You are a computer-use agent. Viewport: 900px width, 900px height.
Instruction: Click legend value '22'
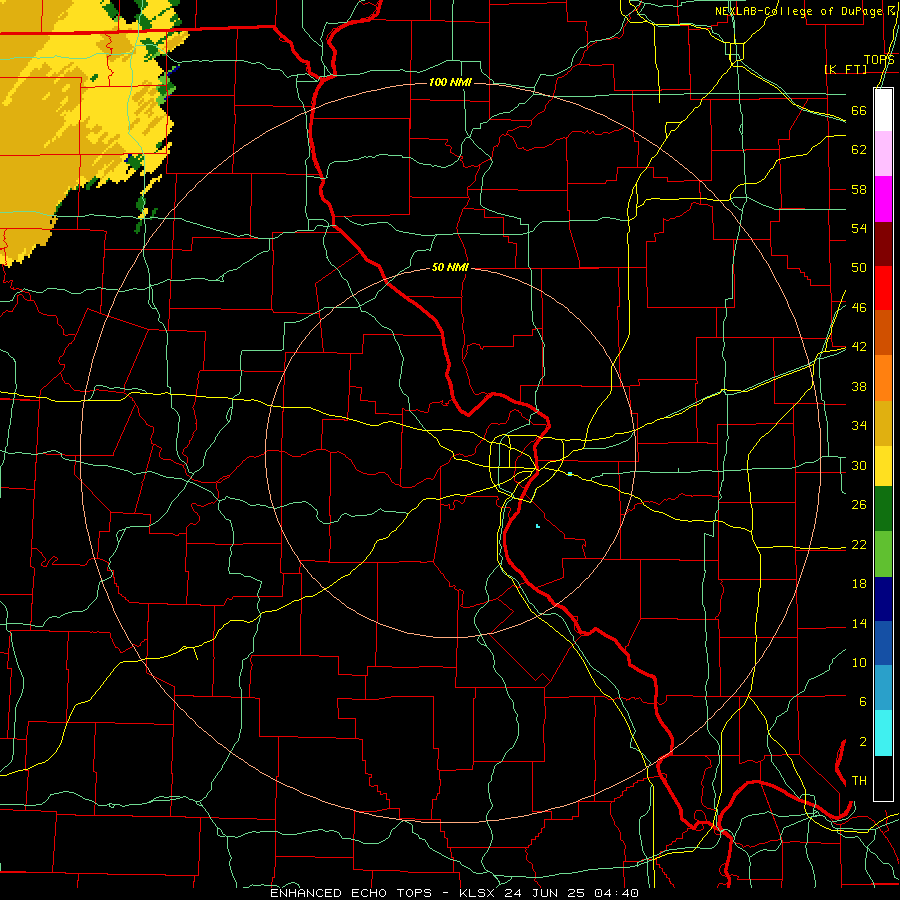(859, 544)
